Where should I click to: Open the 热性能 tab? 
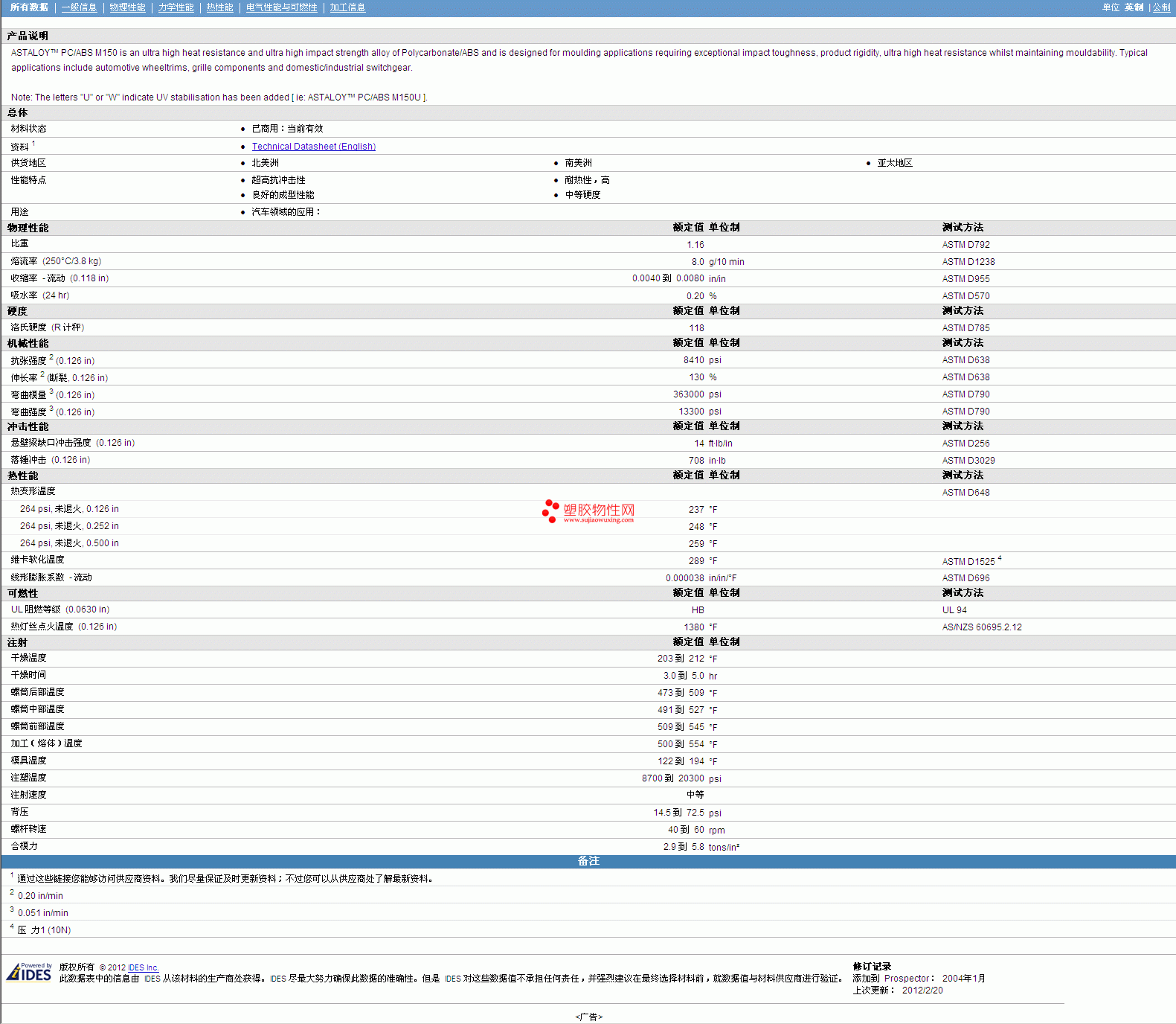point(219,7)
